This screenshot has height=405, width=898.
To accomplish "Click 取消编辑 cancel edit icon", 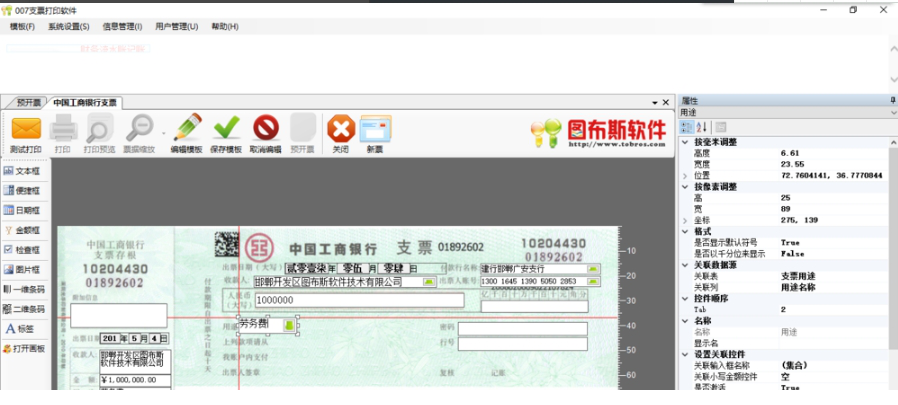I will (266, 128).
